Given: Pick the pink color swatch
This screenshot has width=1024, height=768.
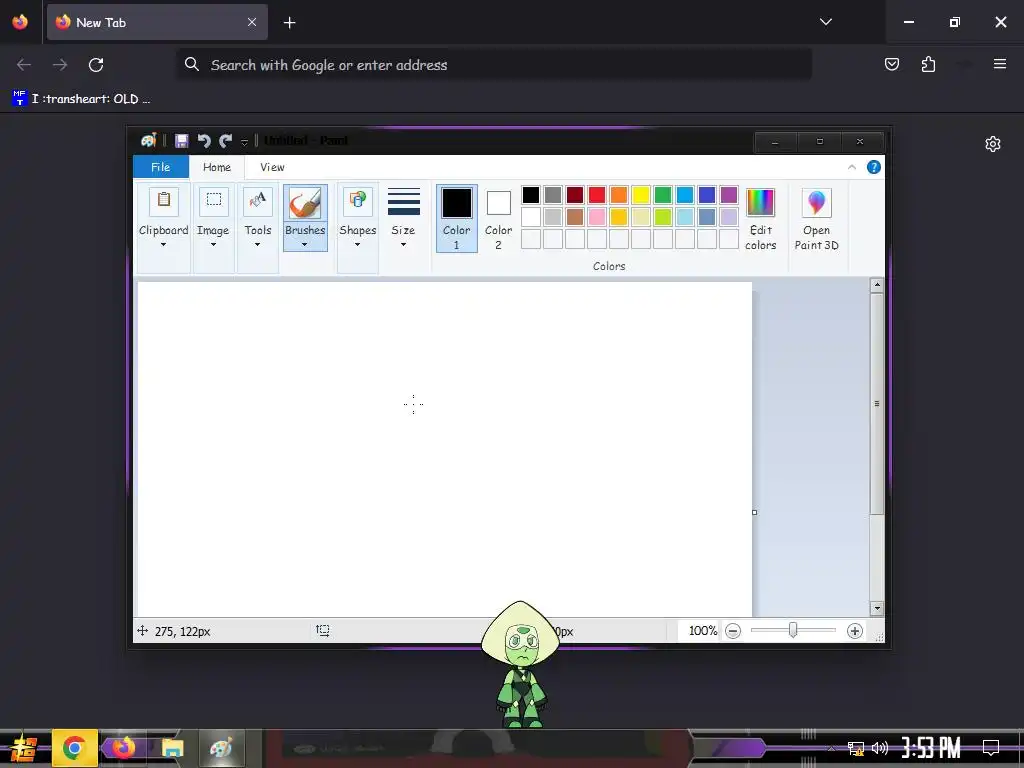Looking at the screenshot, I should coord(597,217).
